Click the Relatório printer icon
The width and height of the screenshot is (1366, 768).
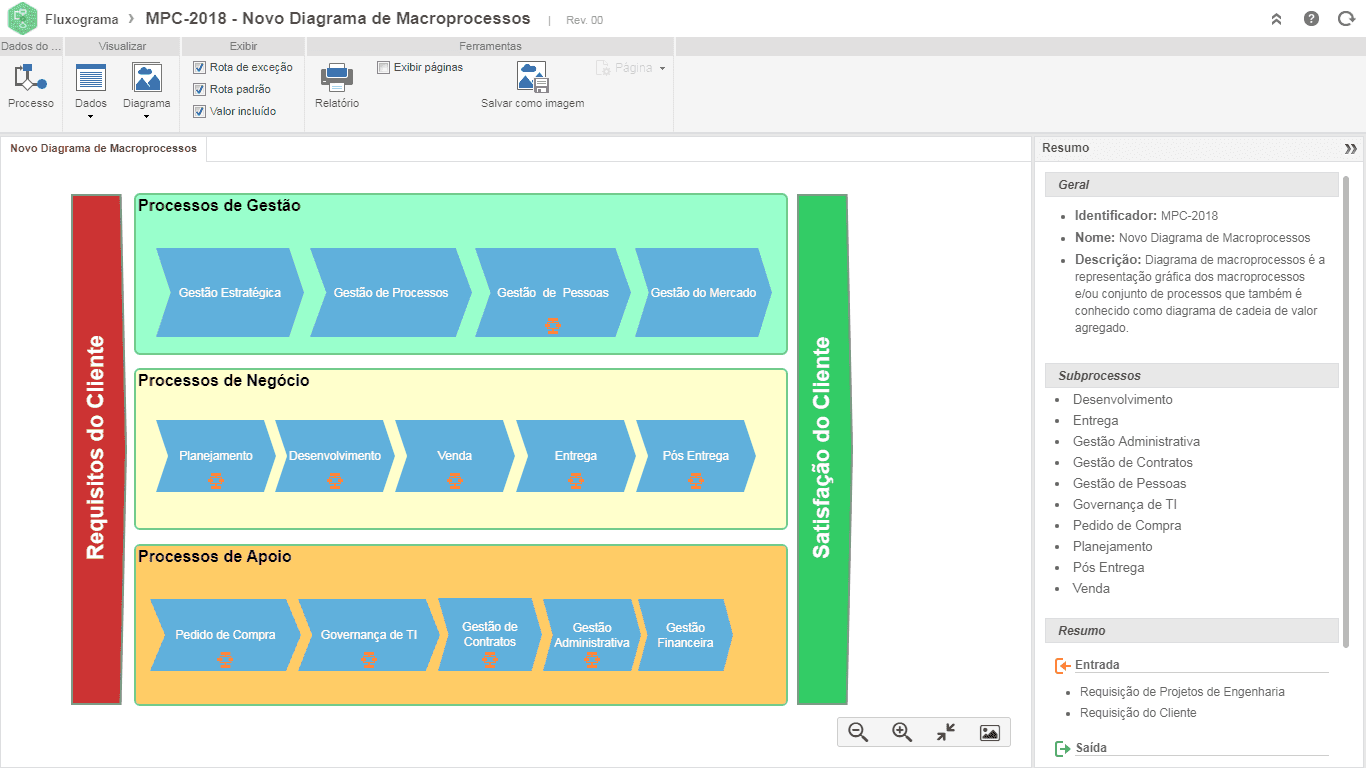pyautogui.click(x=336, y=78)
